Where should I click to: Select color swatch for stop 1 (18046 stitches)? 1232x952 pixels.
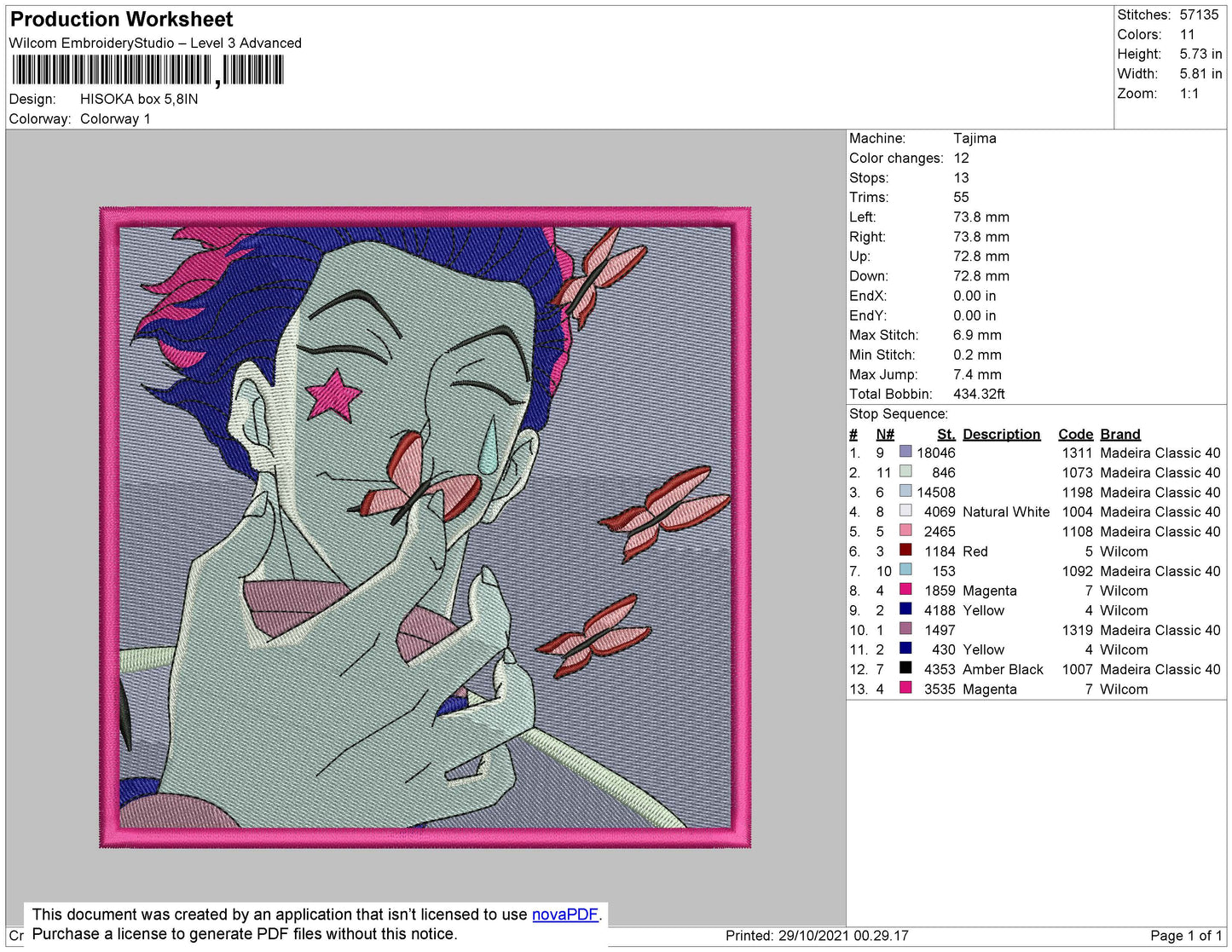[905, 453]
